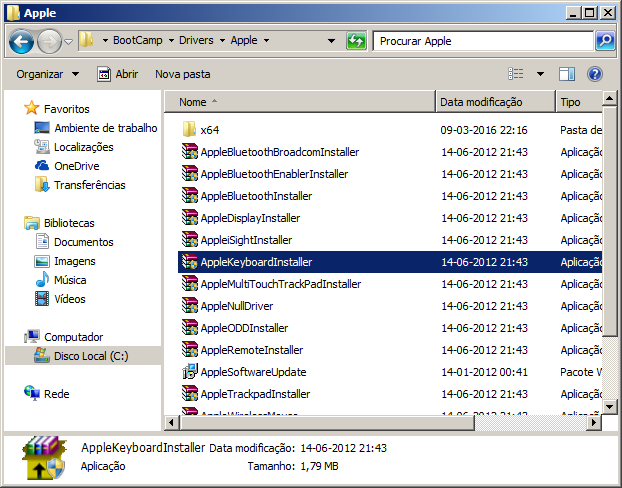Select AppleMultiTouchTrackPadInstaller file icon
The image size is (622, 488).
(x=190, y=284)
